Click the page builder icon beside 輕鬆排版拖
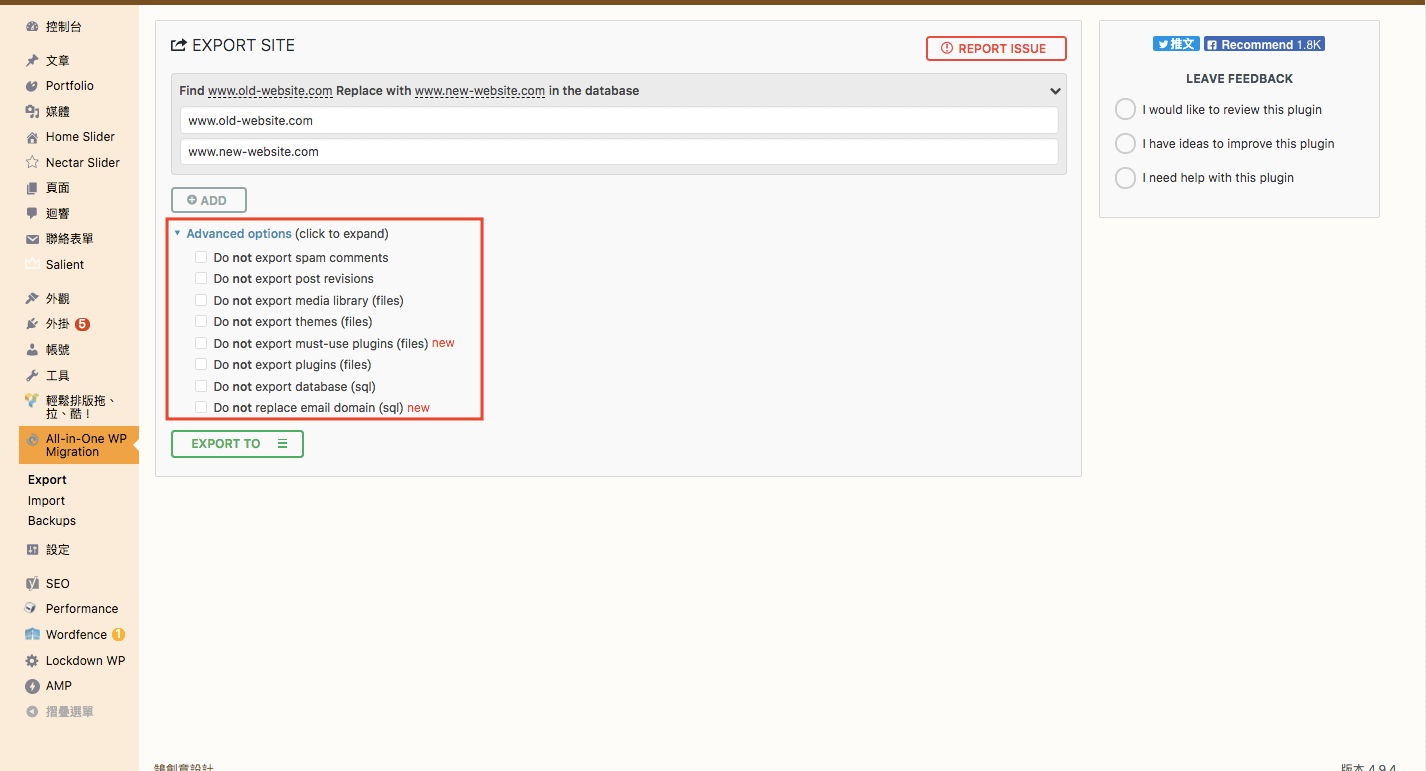Viewport: 1426px width, 771px height. [x=32, y=401]
